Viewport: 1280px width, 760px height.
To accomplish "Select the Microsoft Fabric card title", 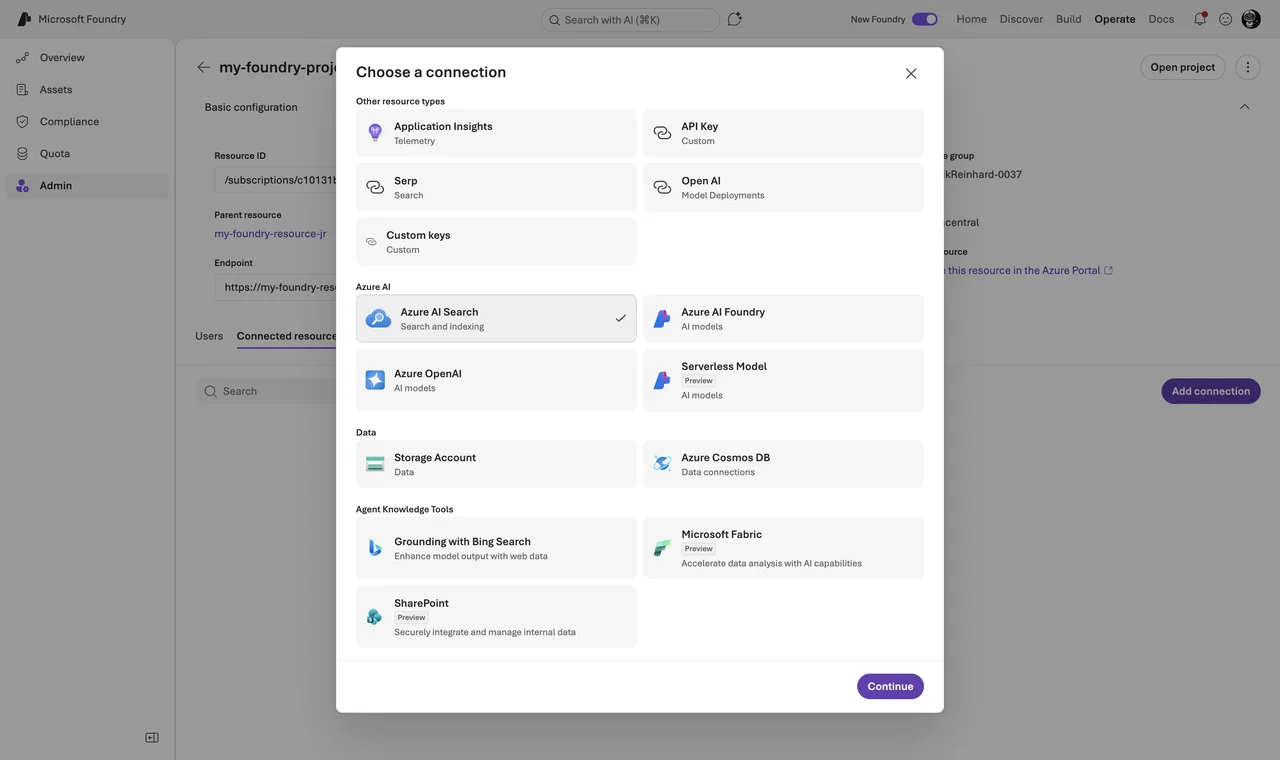I will click(x=721, y=535).
